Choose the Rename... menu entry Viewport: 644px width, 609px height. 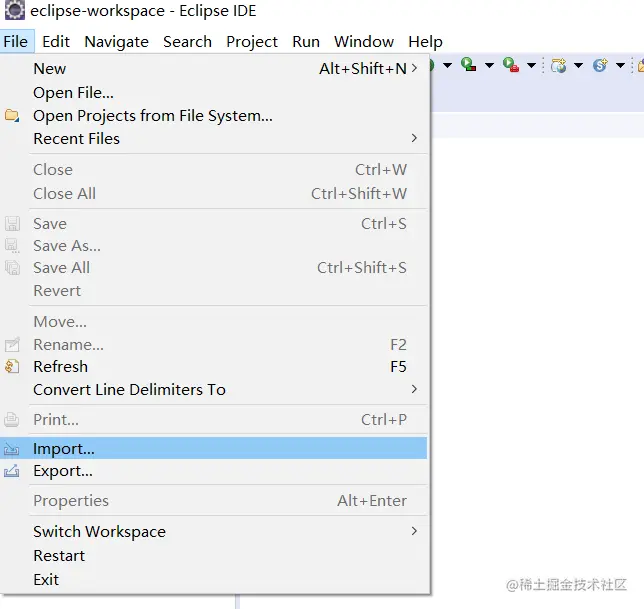click(x=214, y=345)
